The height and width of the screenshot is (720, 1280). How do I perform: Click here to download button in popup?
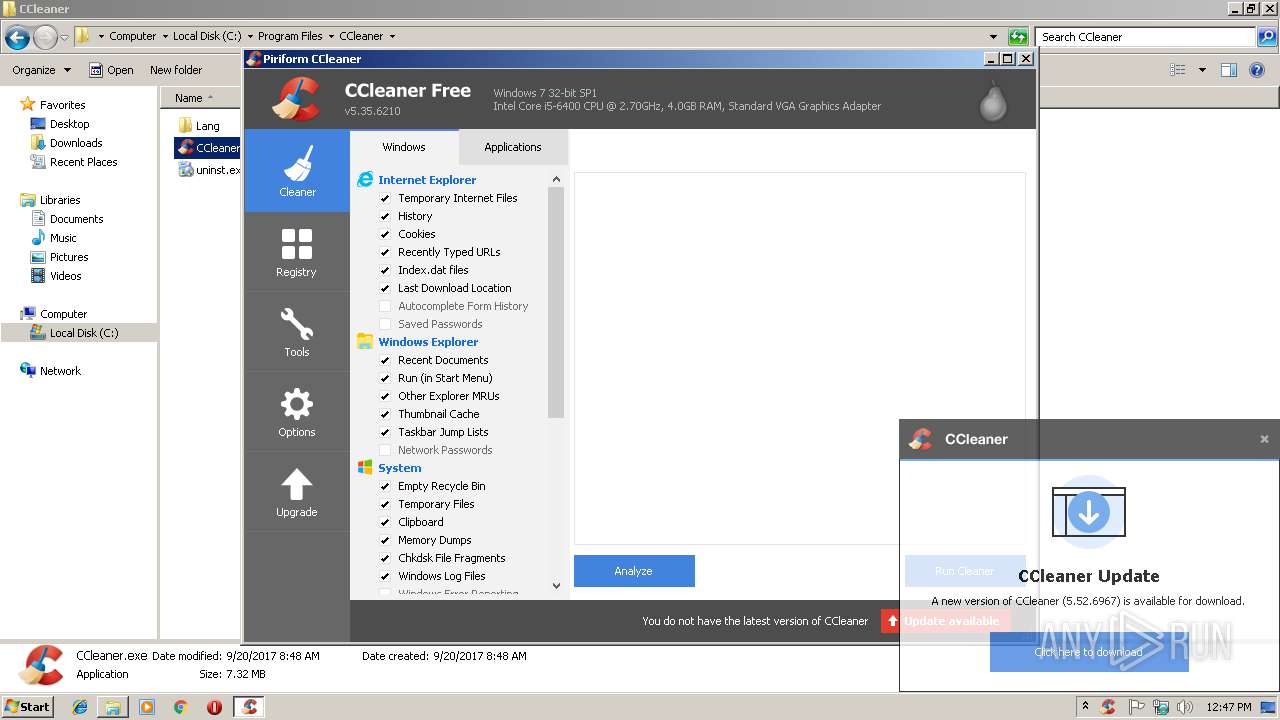1089,652
